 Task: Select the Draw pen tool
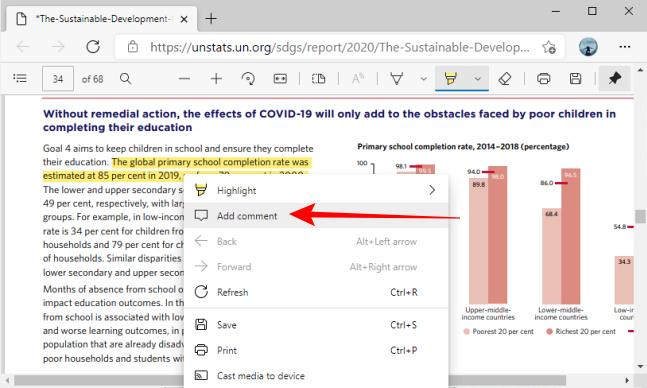pos(397,78)
